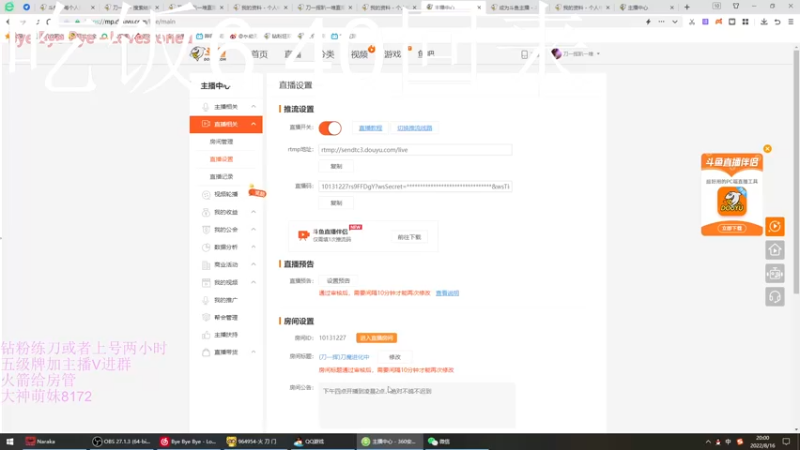Open 视频 in the Douyu navigation
This screenshot has width=800, height=450.
359,54
